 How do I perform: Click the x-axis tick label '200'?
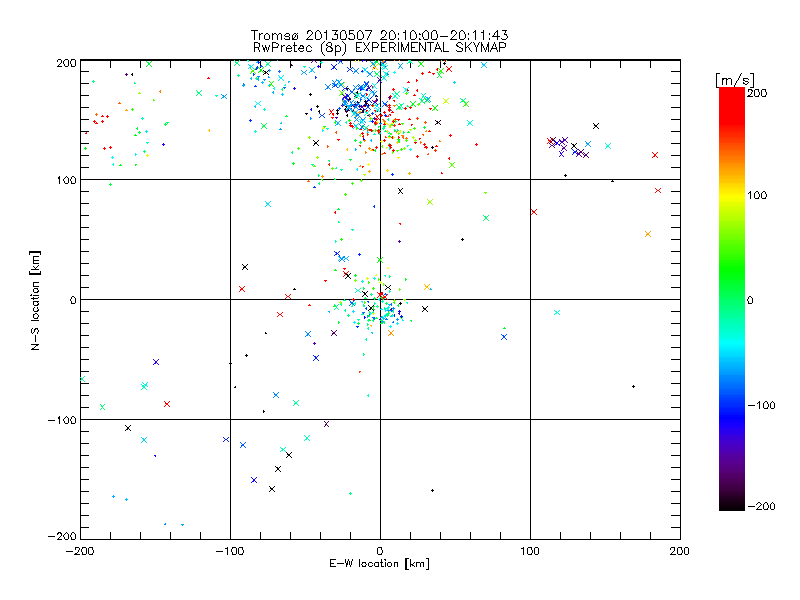[680, 551]
